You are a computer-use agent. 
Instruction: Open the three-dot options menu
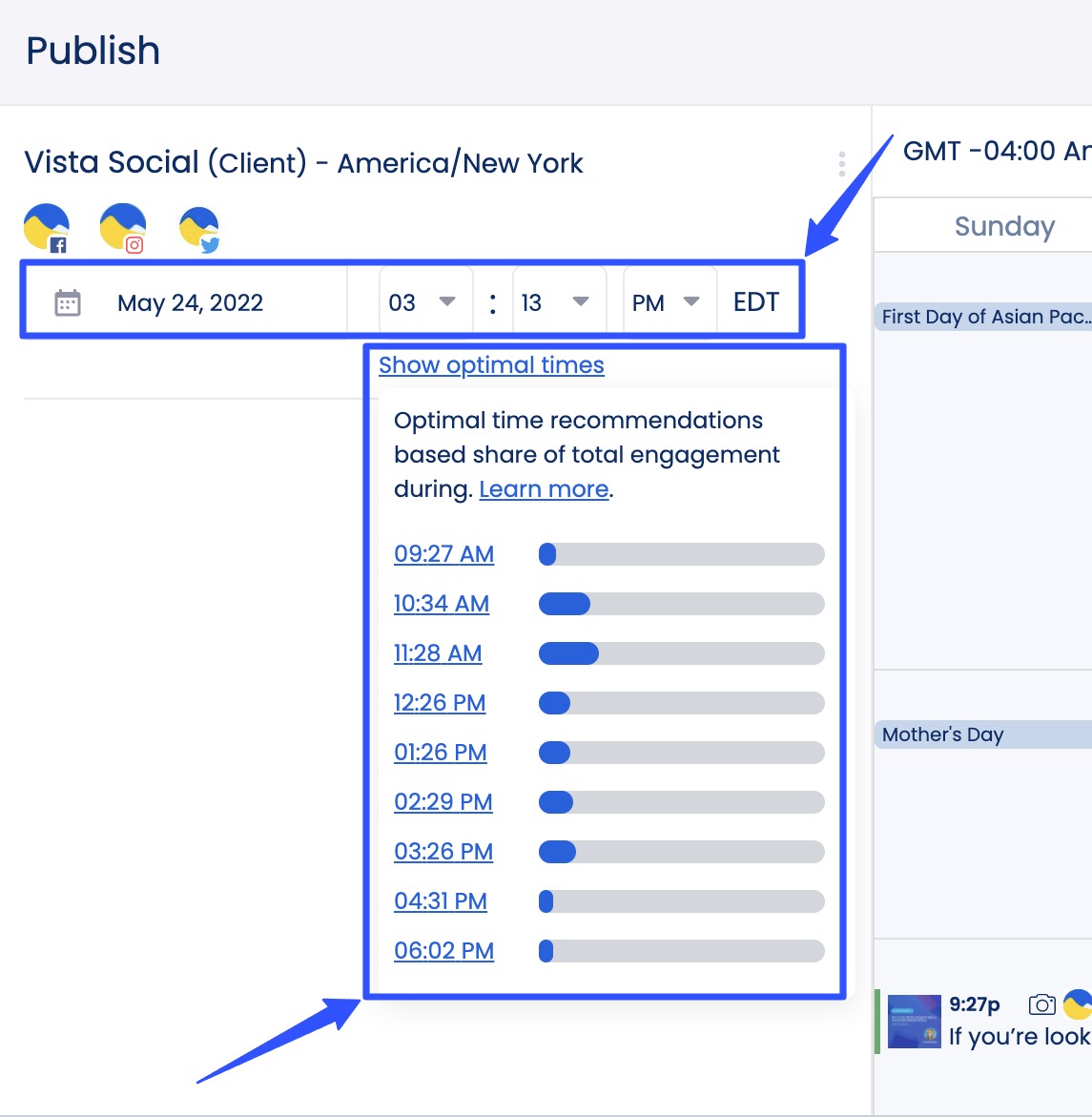click(x=841, y=164)
